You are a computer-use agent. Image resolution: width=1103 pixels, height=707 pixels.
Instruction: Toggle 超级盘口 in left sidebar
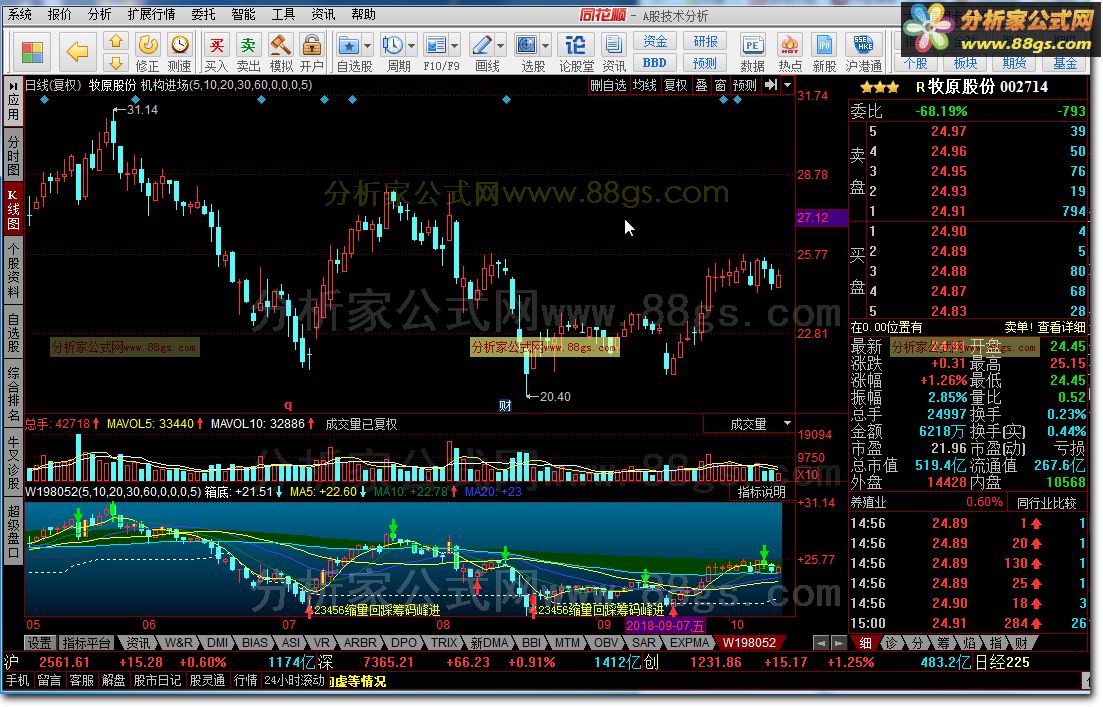coord(13,530)
